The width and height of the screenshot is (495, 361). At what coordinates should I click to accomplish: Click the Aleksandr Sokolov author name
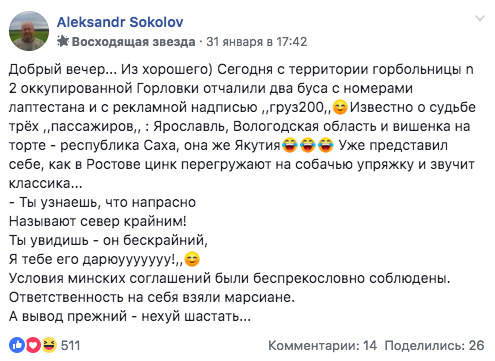tap(120, 22)
